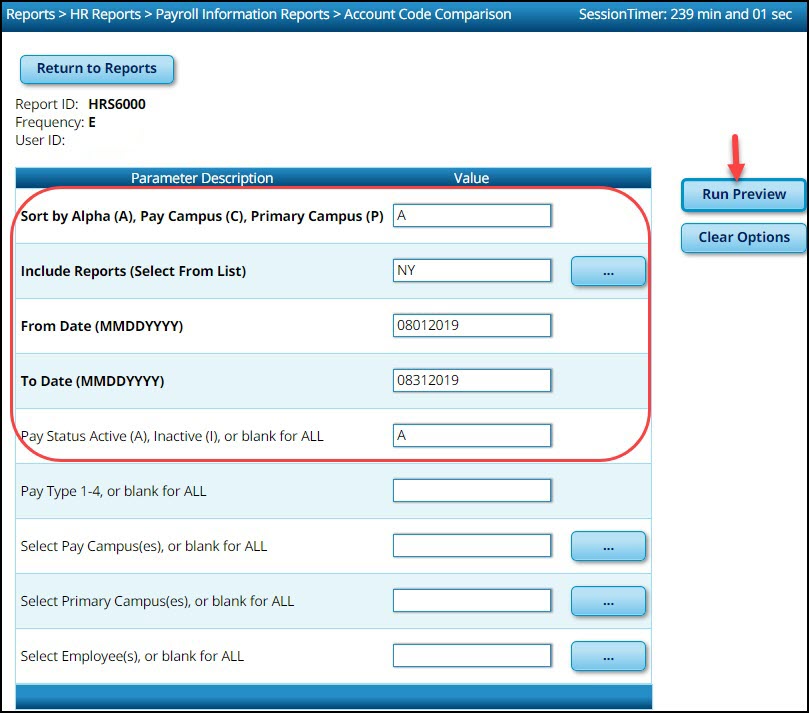This screenshot has height=713, width=809.
Task: Navigate to Reports via the breadcrumb
Action: click(29, 14)
